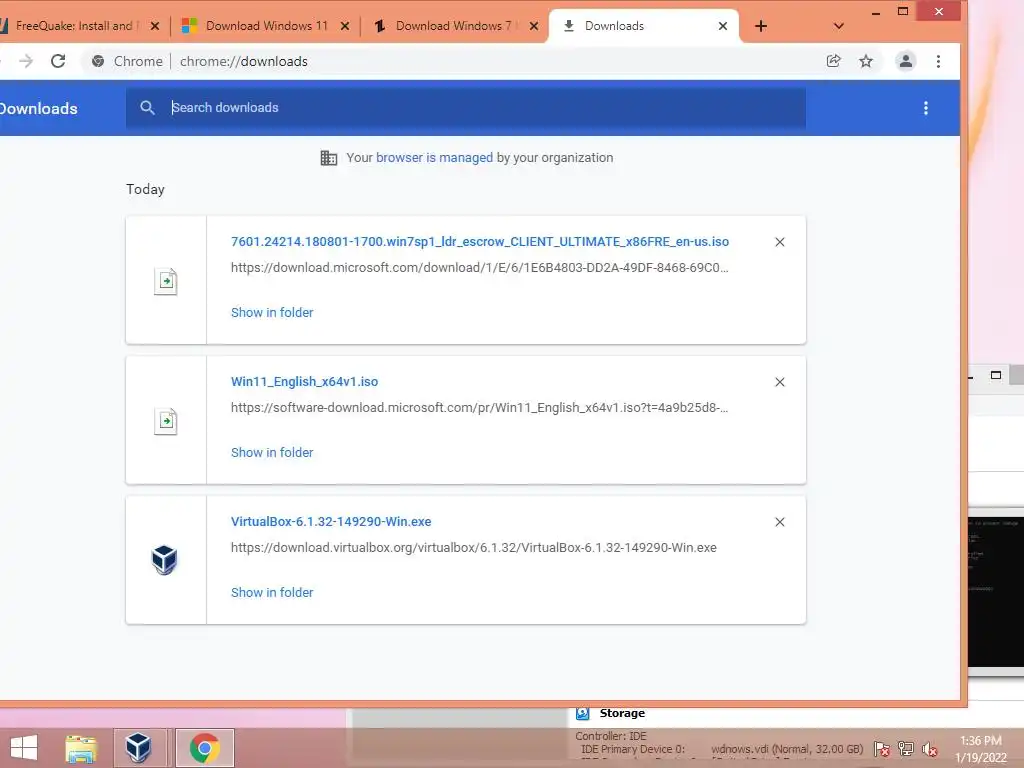The width and height of the screenshot is (1024, 768).
Task: Click the search magnifier icon
Action: pos(148,108)
